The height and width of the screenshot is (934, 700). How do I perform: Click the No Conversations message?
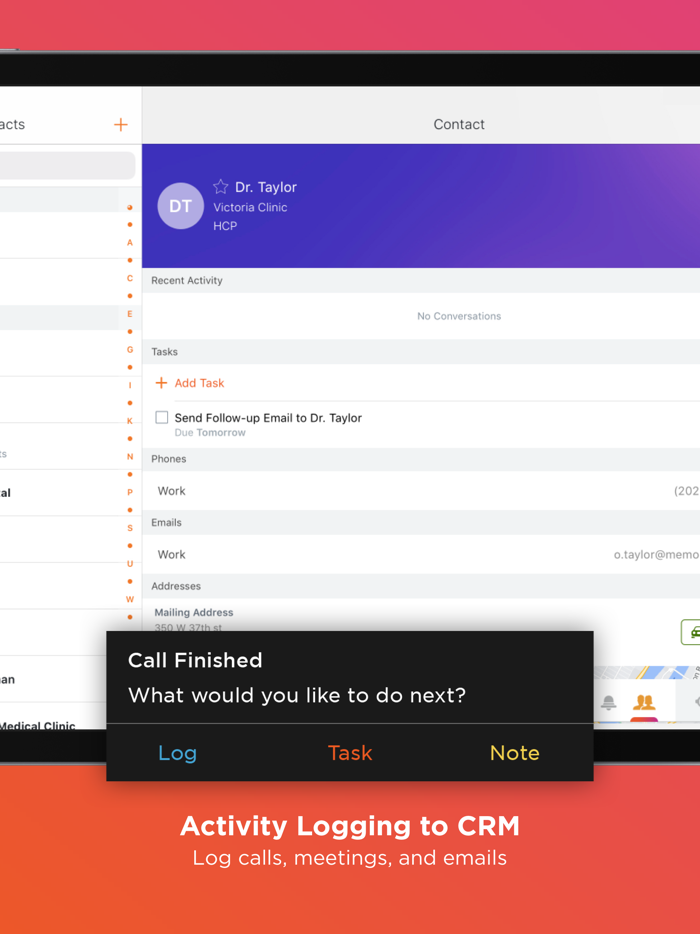tap(459, 316)
